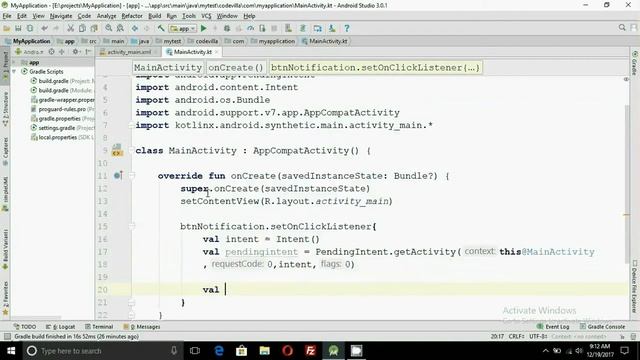640x360 pixels.
Task: Collapse the setOnClickListener fold marker
Action: (x=132, y=226)
